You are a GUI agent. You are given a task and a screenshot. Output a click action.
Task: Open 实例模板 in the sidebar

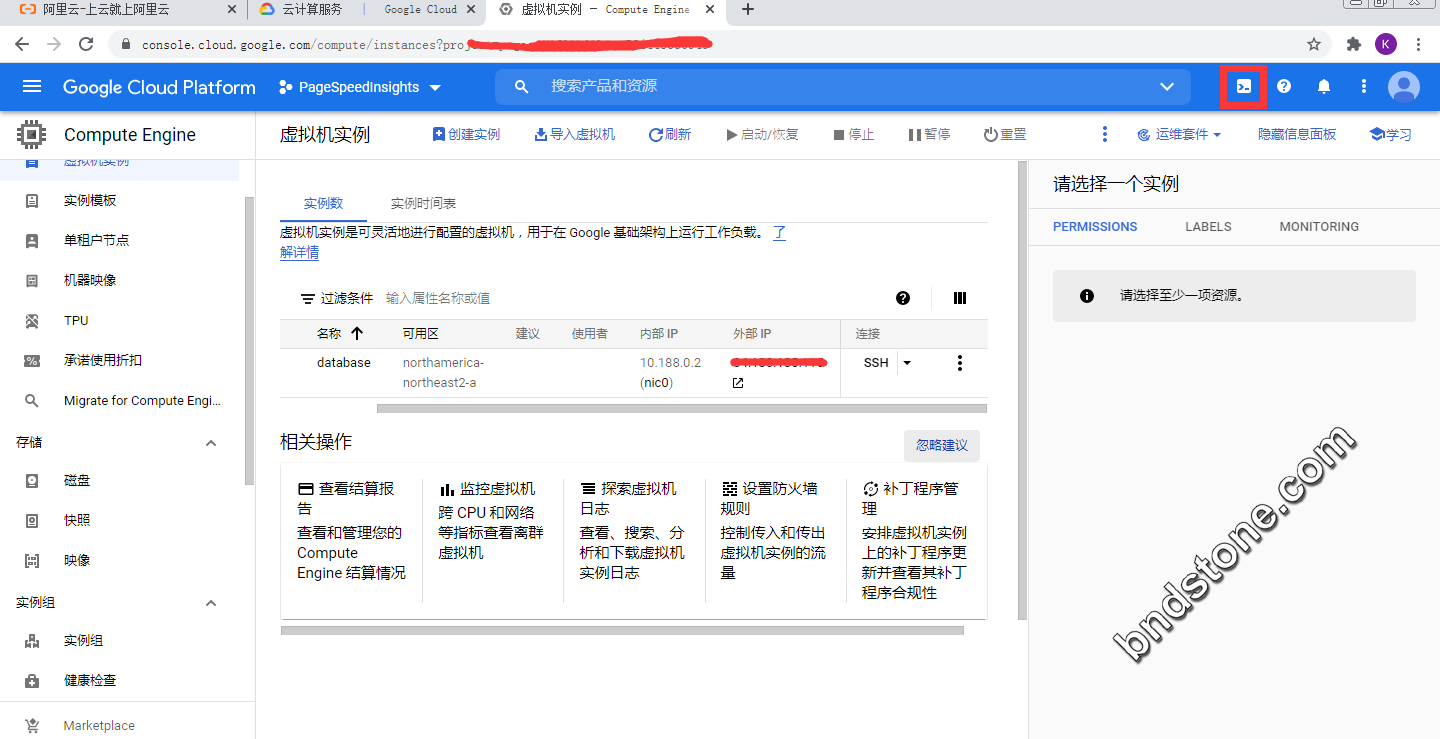(x=90, y=200)
